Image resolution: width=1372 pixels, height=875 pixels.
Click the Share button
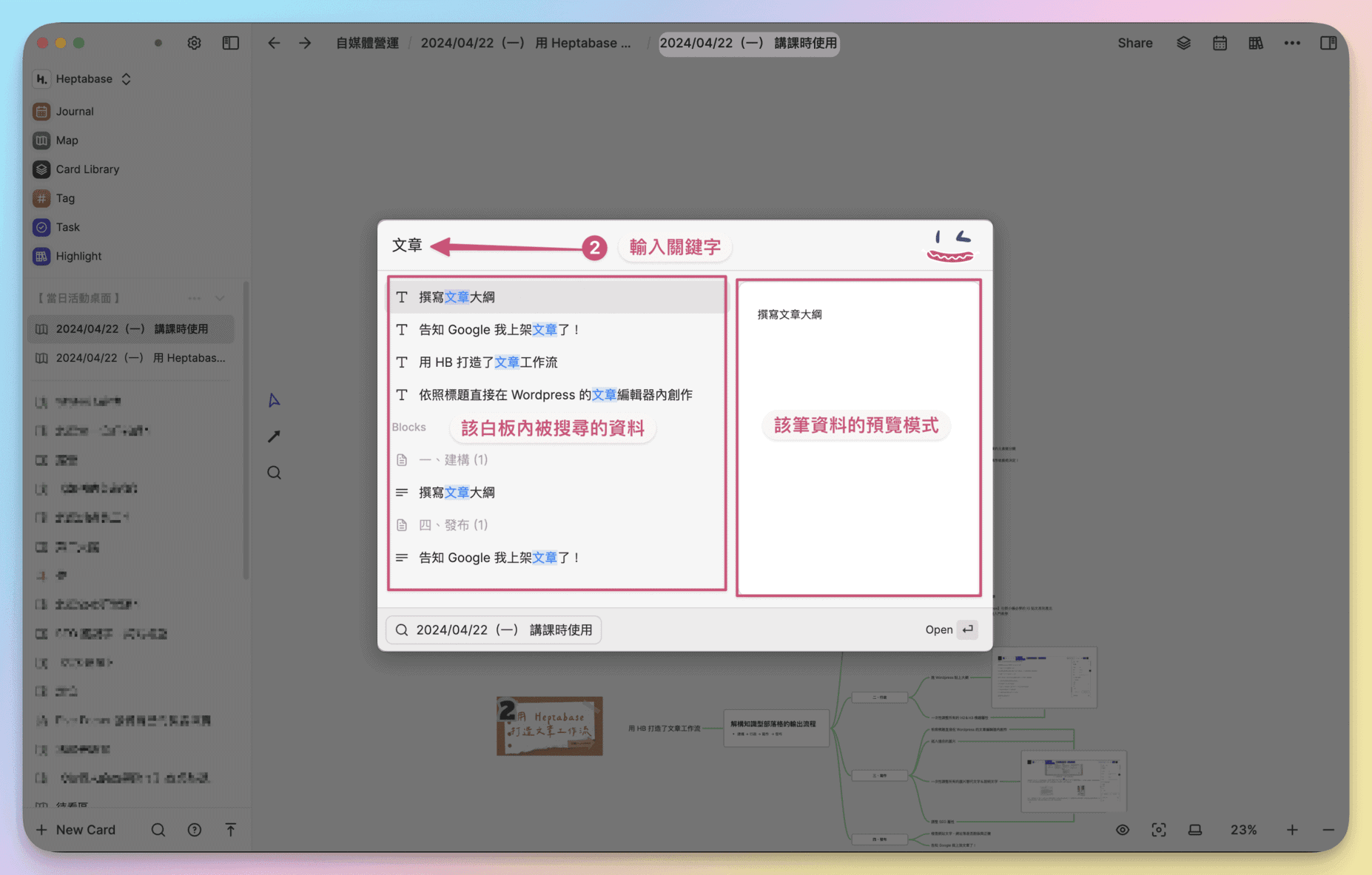(1134, 43)
